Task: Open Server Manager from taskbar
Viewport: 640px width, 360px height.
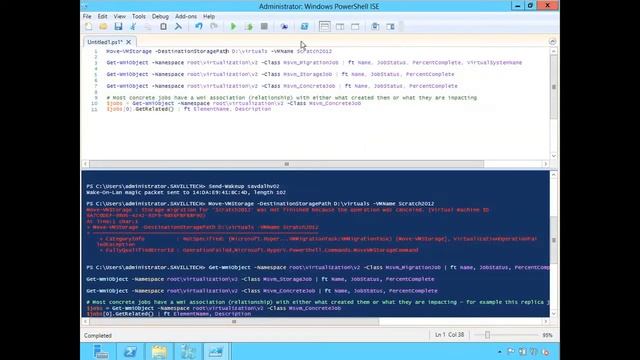Action: (100, 351)
